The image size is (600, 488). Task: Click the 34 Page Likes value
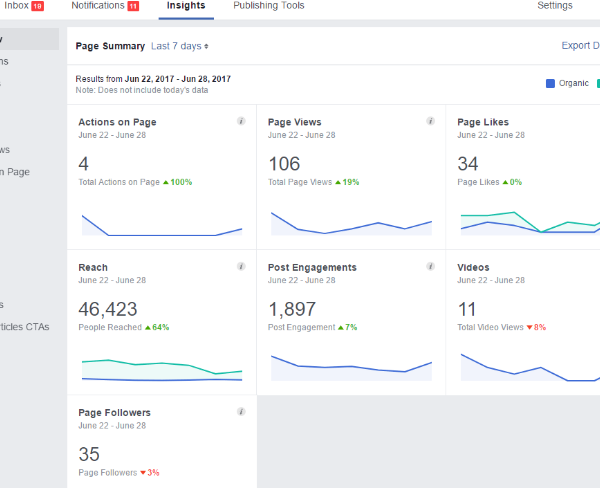468,164
